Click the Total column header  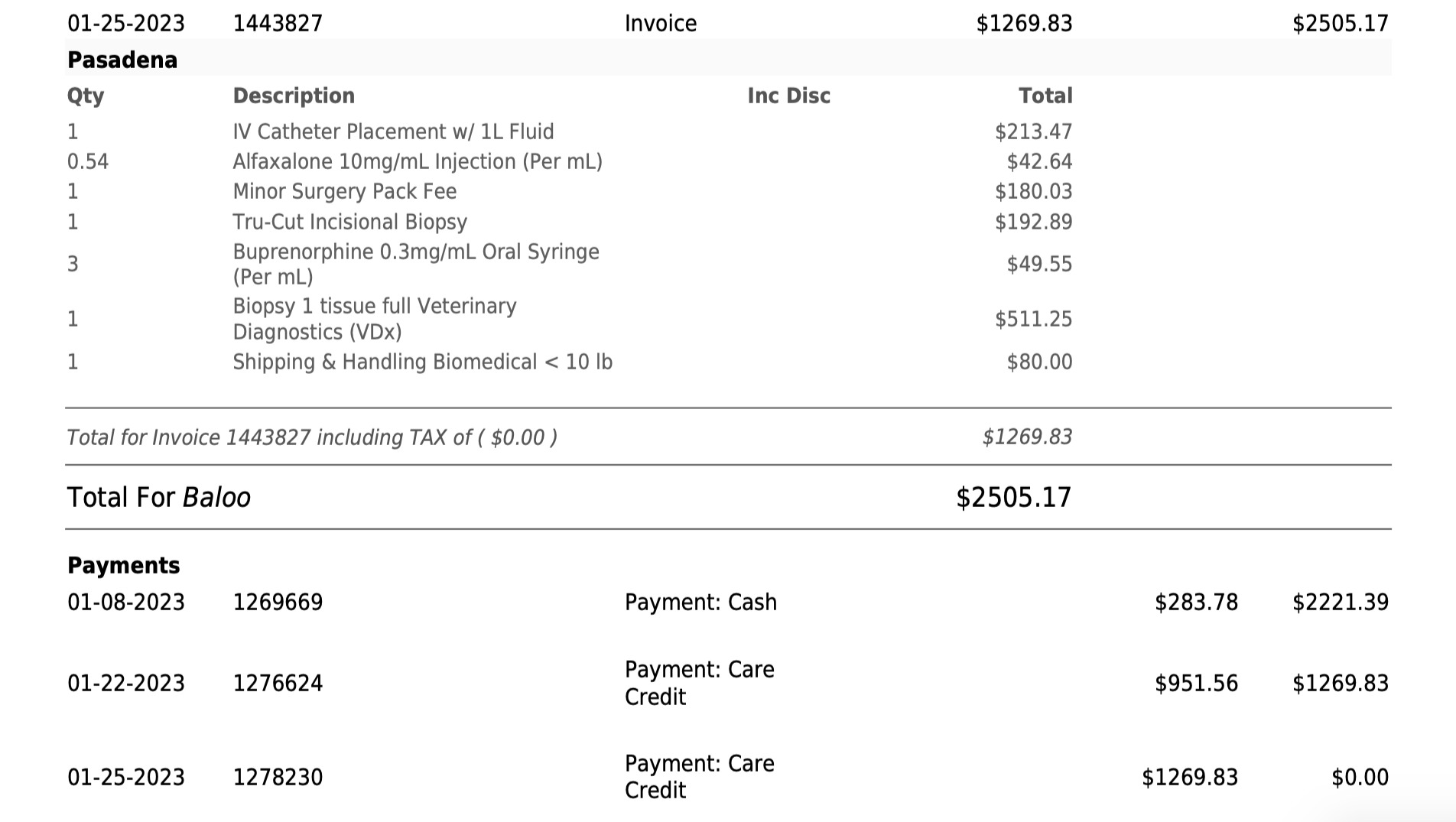pyautogui.click(x=1045, y=96)
